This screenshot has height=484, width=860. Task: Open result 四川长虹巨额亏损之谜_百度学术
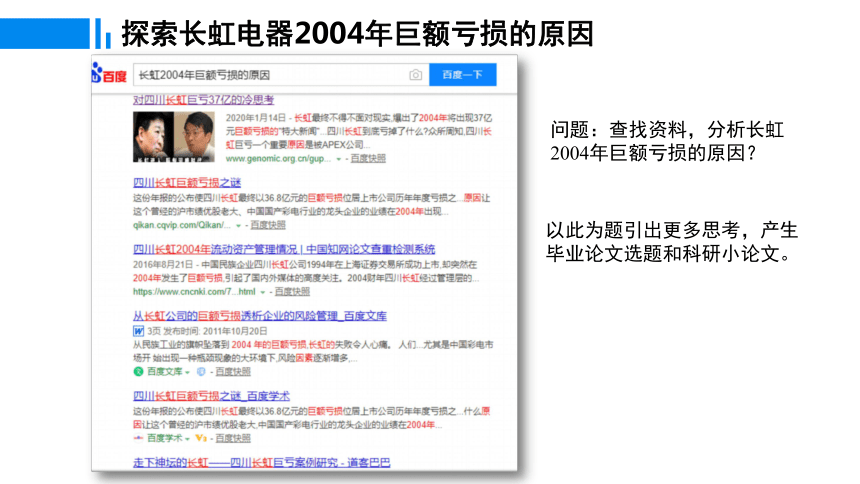[211, 396]
